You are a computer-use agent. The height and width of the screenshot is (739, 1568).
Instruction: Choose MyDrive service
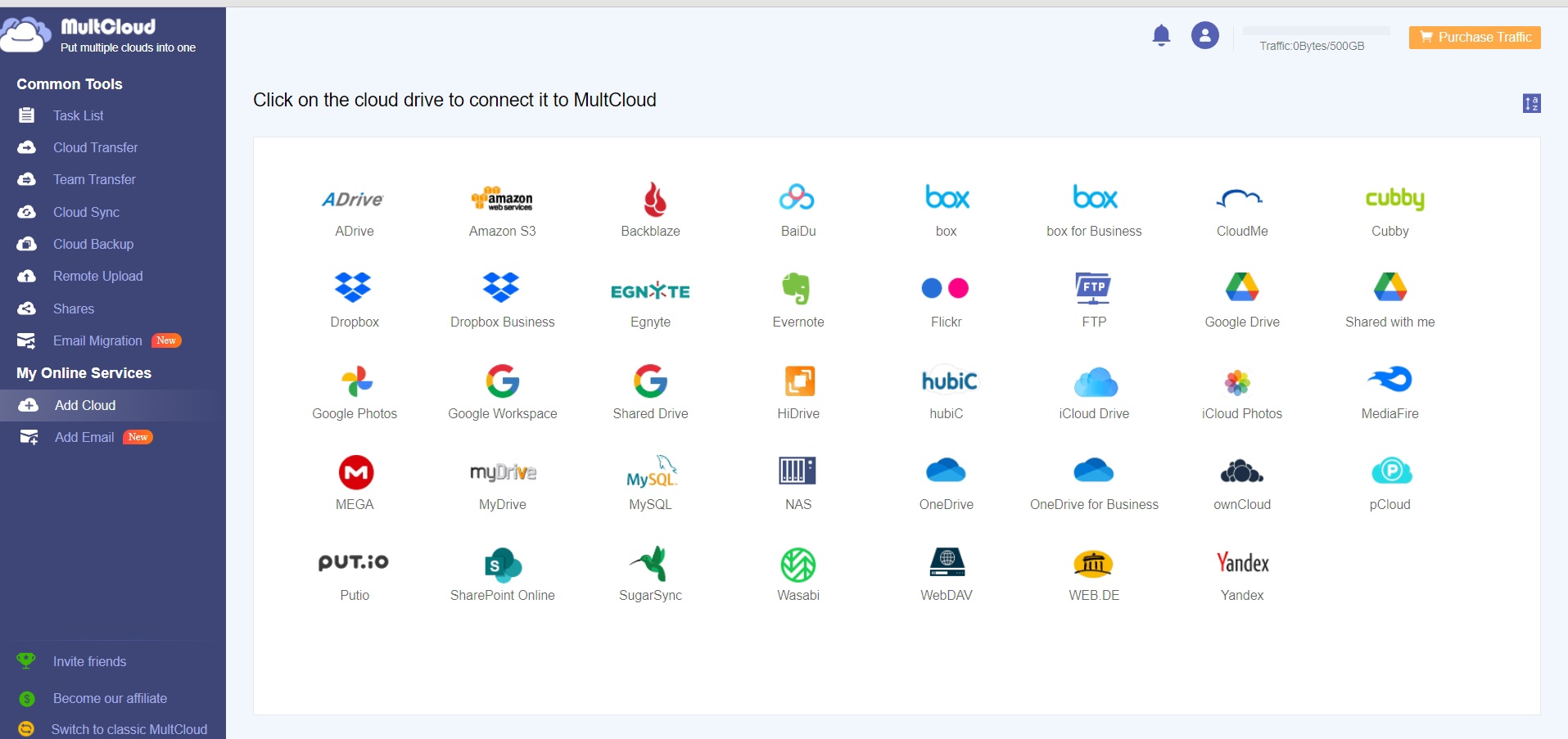(503, 472)
